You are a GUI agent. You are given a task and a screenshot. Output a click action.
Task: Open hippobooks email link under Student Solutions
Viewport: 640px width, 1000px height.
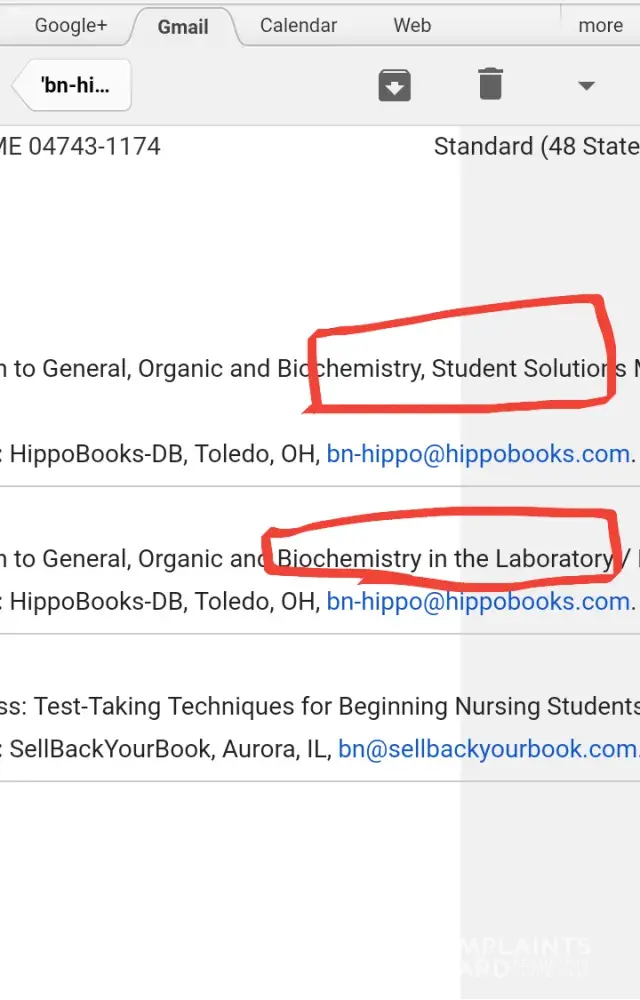click(x=478, y=454)
